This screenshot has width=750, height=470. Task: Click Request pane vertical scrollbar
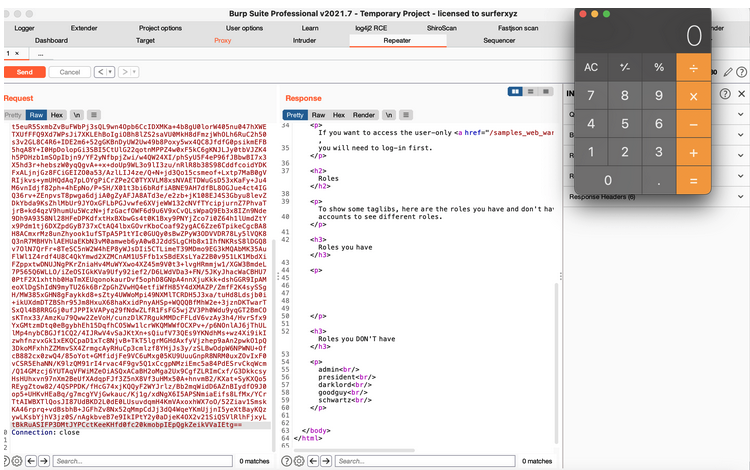(x=274, y=344)
